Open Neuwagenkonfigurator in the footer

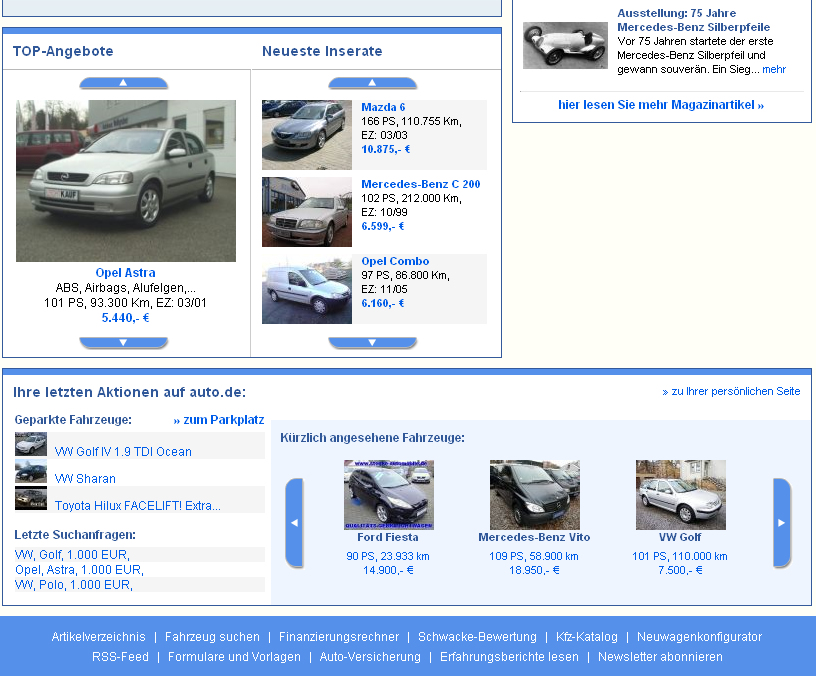pos(699,637)
